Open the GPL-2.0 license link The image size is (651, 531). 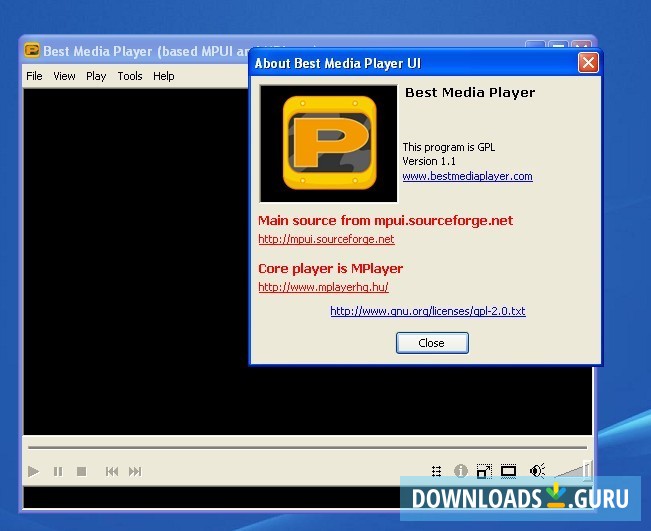[428, 311]
